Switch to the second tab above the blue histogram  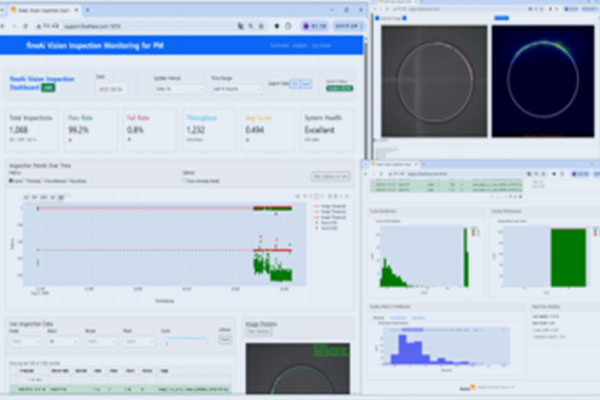pyautogui.click(x=398, y=318)
